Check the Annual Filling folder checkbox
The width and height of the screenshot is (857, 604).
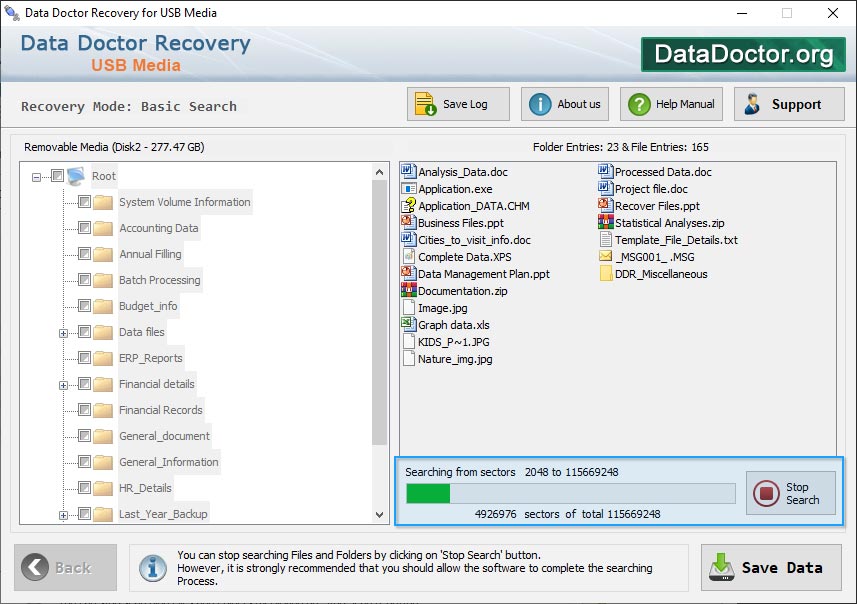(84, 254)
